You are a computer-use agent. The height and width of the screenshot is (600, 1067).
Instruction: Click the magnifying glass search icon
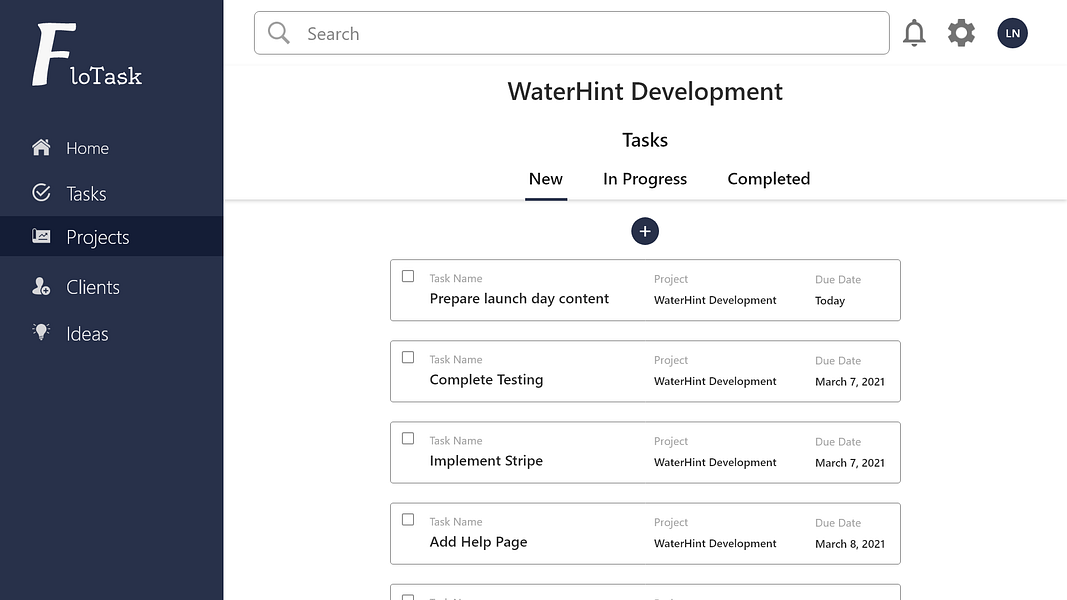[279, 34]
